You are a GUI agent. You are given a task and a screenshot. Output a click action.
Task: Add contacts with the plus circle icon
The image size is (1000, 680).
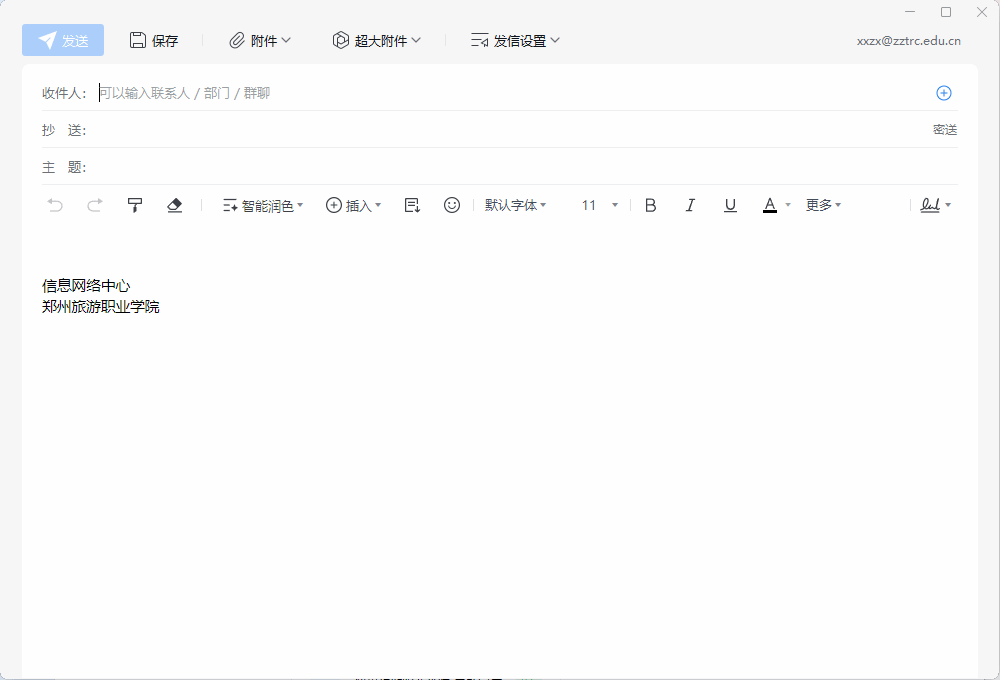944,93
